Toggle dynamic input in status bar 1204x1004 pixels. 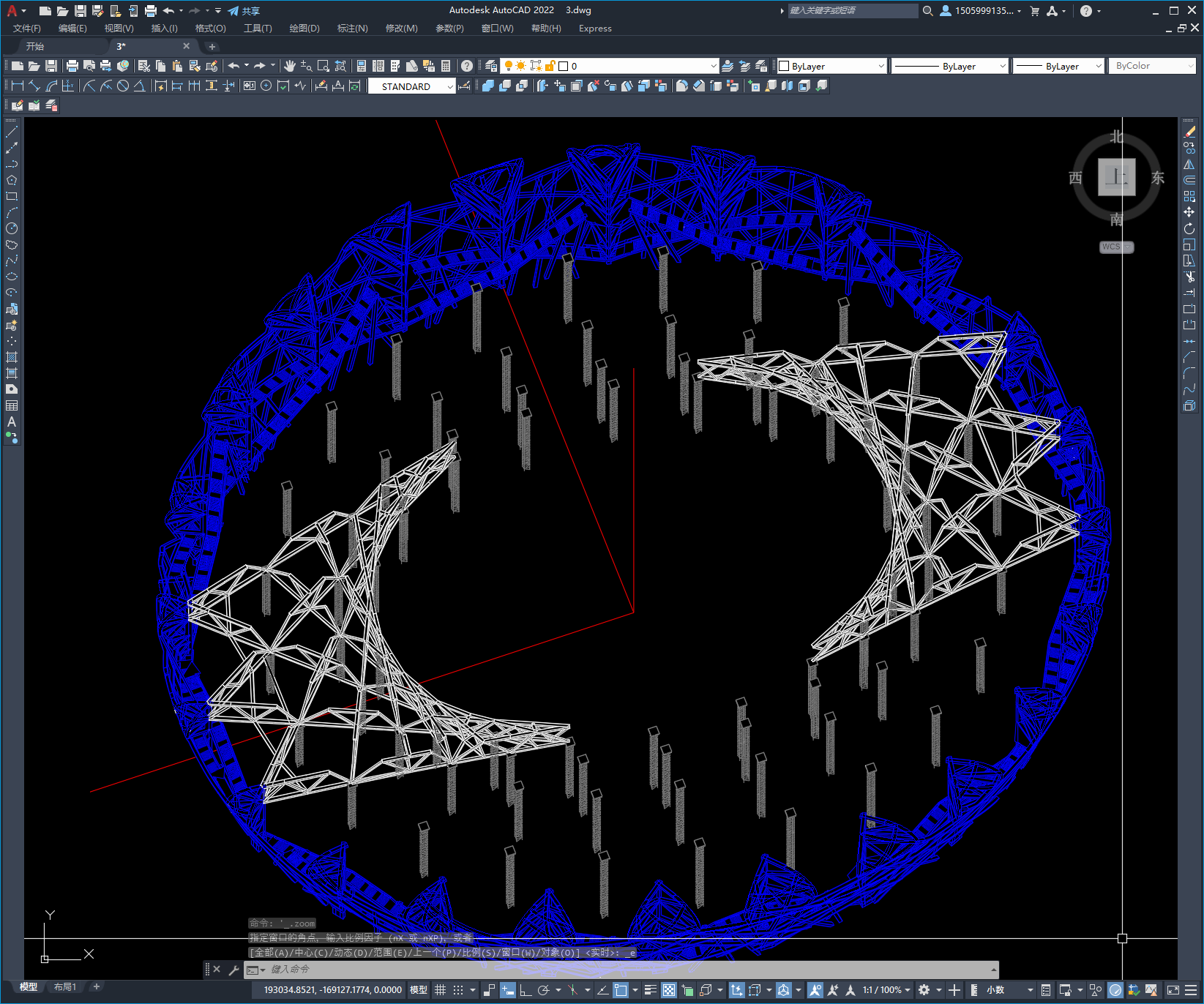tap(508, 990)
